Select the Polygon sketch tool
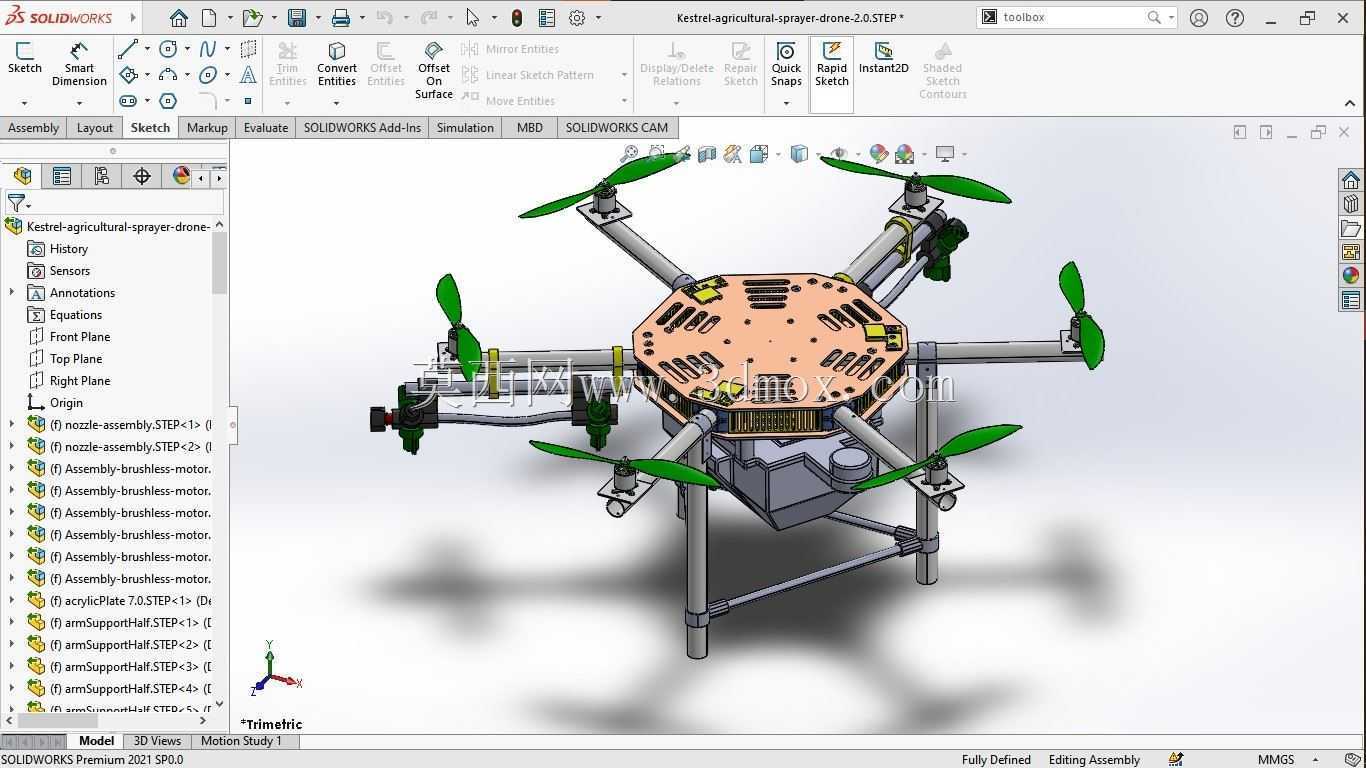 pyautogui.click(x=168, y=101)
